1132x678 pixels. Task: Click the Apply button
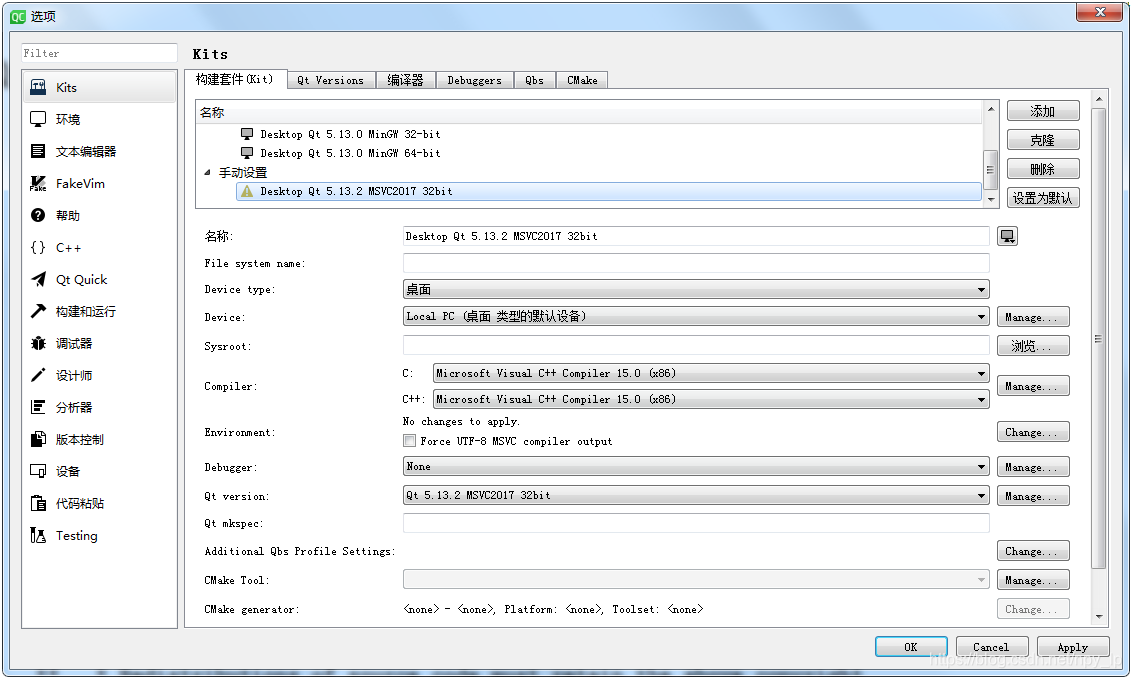pos(1072,647)
